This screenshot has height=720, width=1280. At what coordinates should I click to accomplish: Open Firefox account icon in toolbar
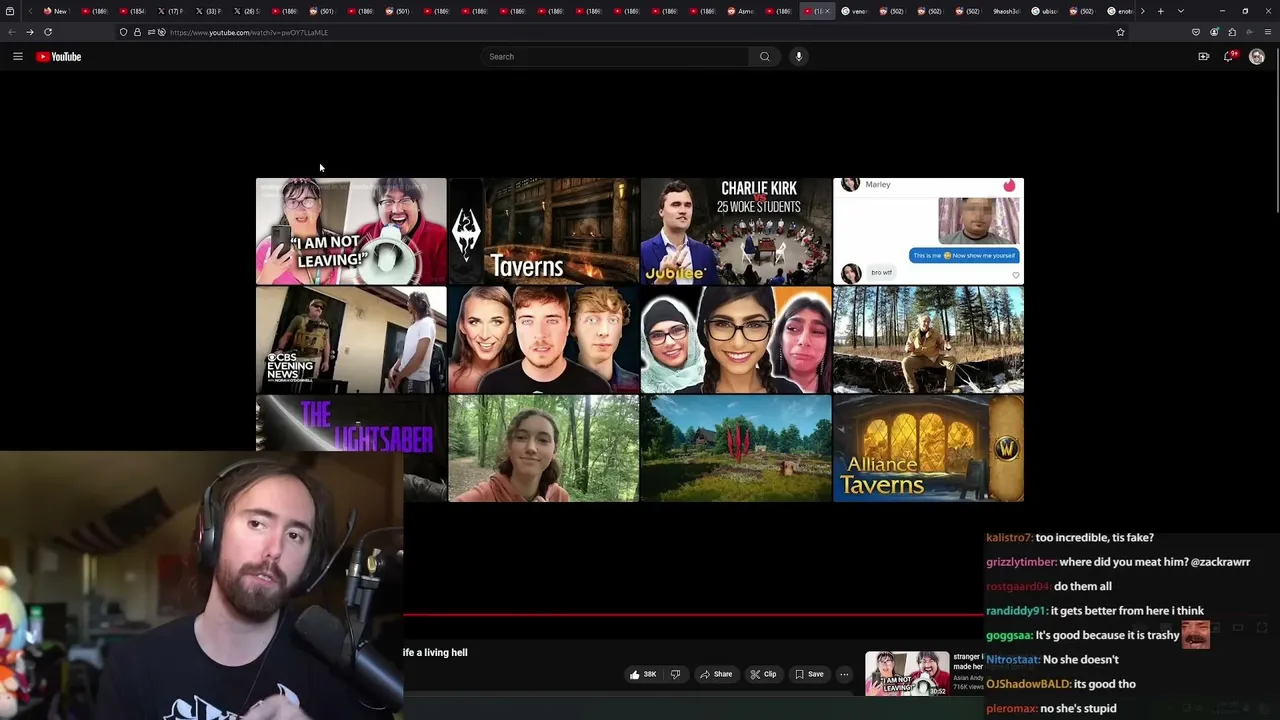click(x=1214, y=32)
